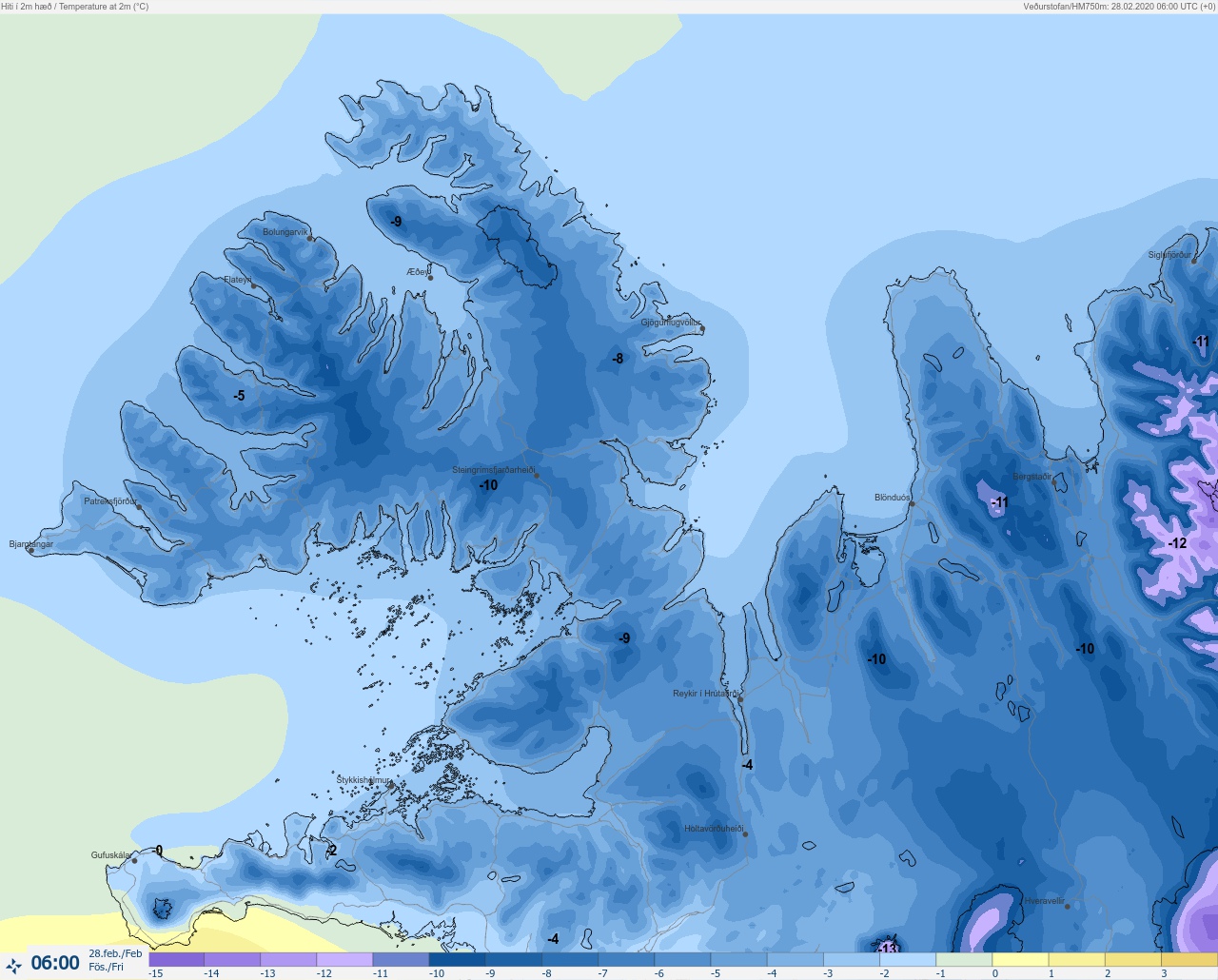Click the 'Hiti í 2m hæð / Temperature at 2m' title
This screenshot has width=1218, height=980.
(x=74, y=6)
